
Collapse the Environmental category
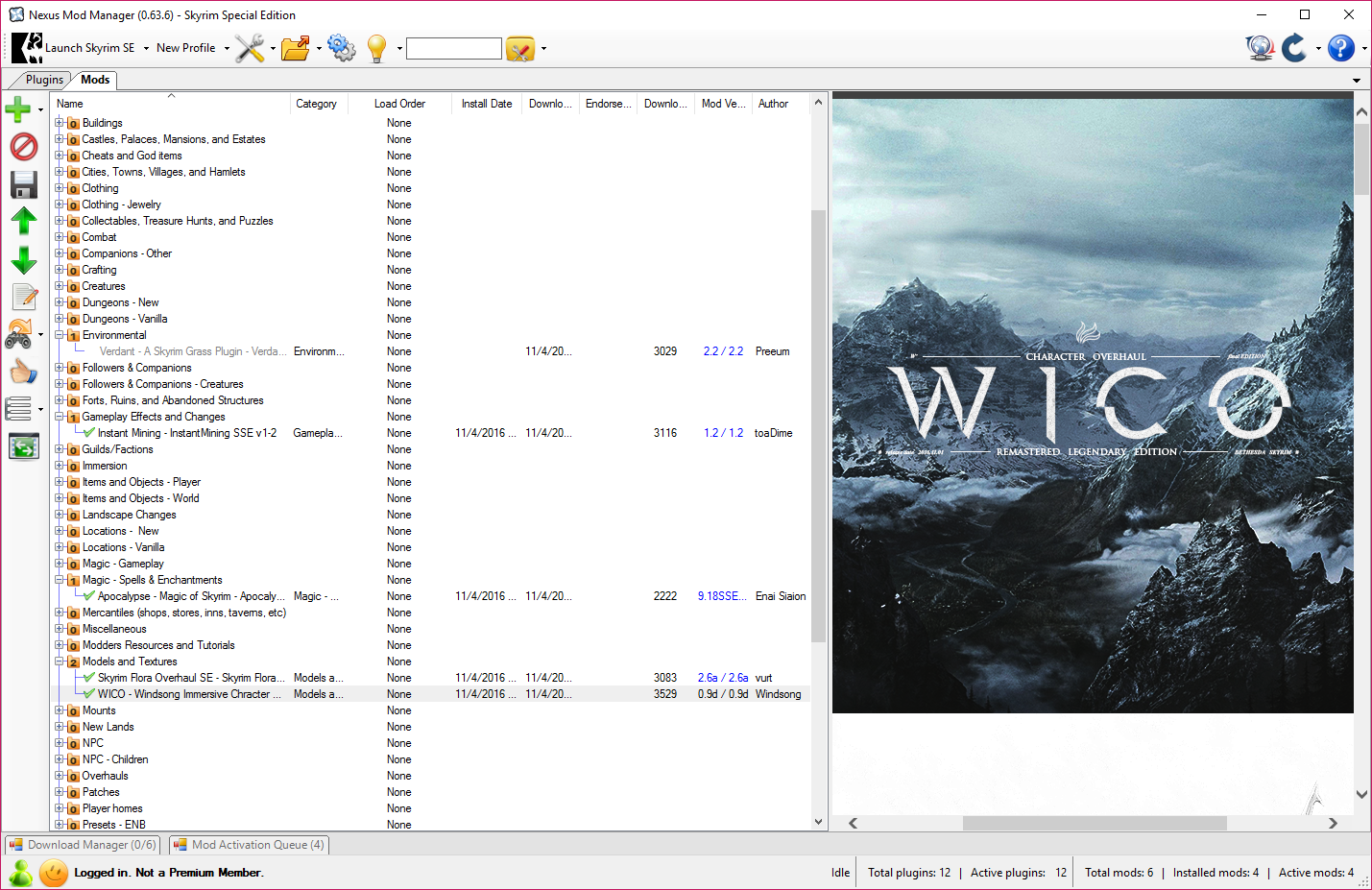click(x=60, y=335)
